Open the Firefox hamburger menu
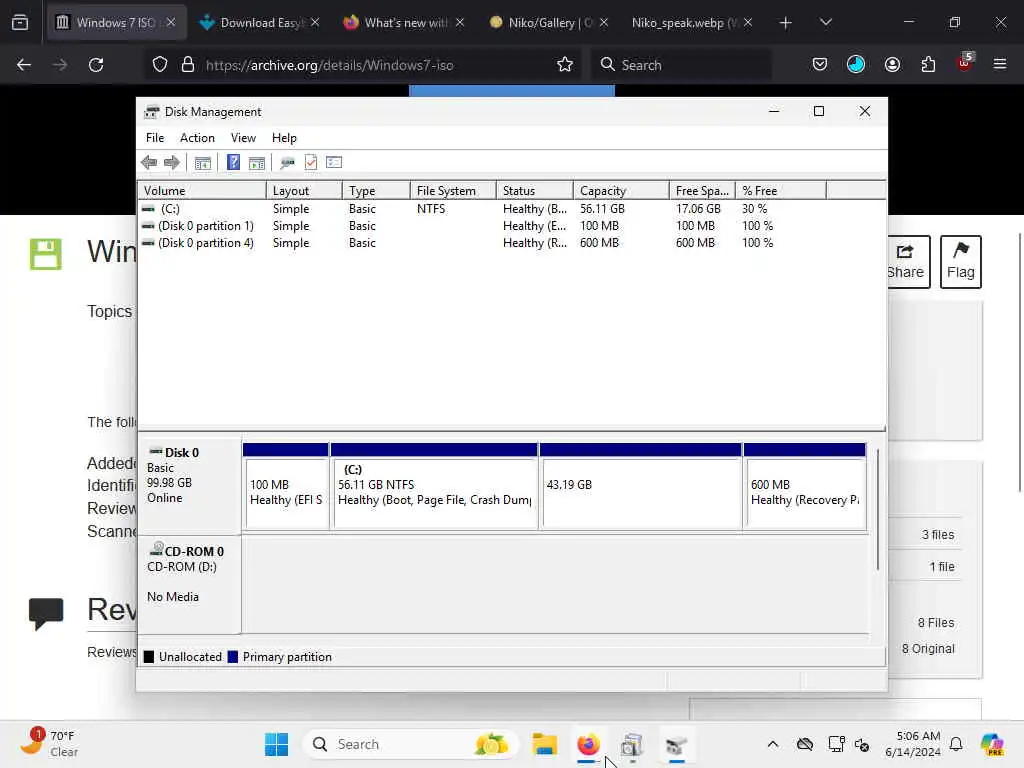The image size is (1024, 768). (1000, 65)
